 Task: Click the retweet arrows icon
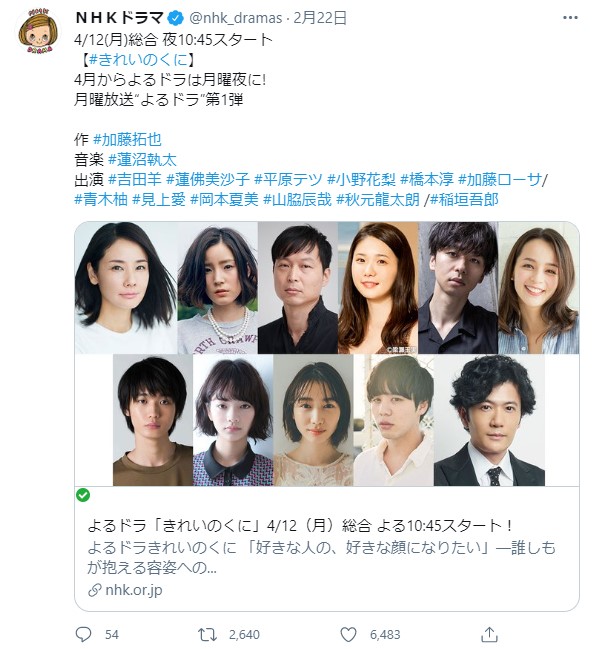point(207,634)
